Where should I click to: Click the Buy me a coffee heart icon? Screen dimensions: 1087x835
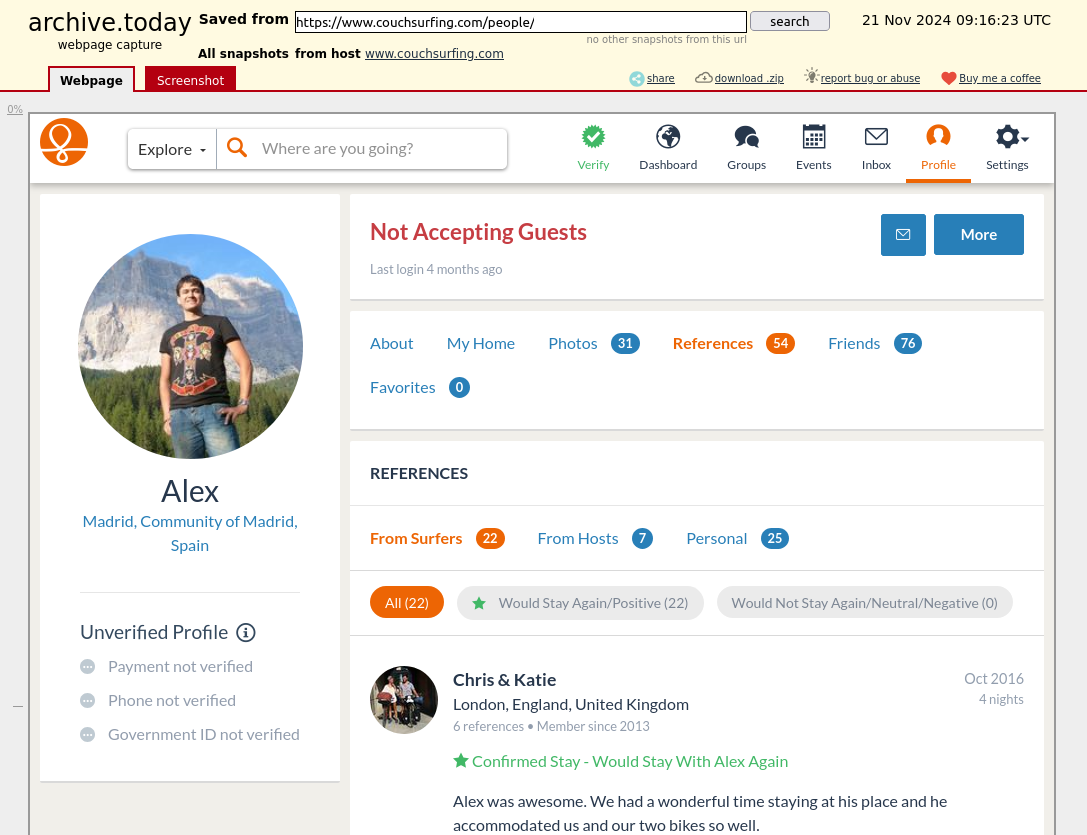948,78
